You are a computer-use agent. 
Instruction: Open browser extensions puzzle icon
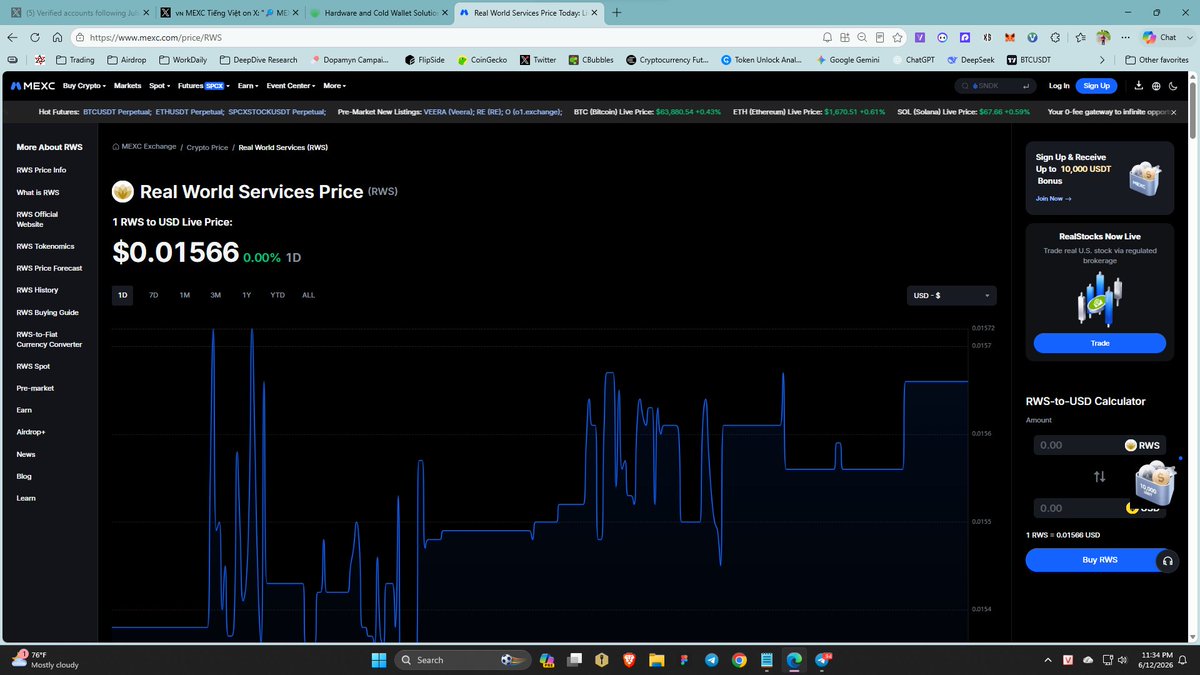tap(1057, 37)
